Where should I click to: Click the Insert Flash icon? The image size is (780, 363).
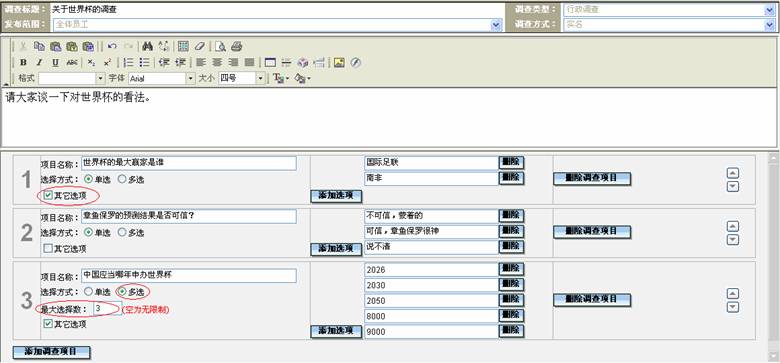[355, 63]
